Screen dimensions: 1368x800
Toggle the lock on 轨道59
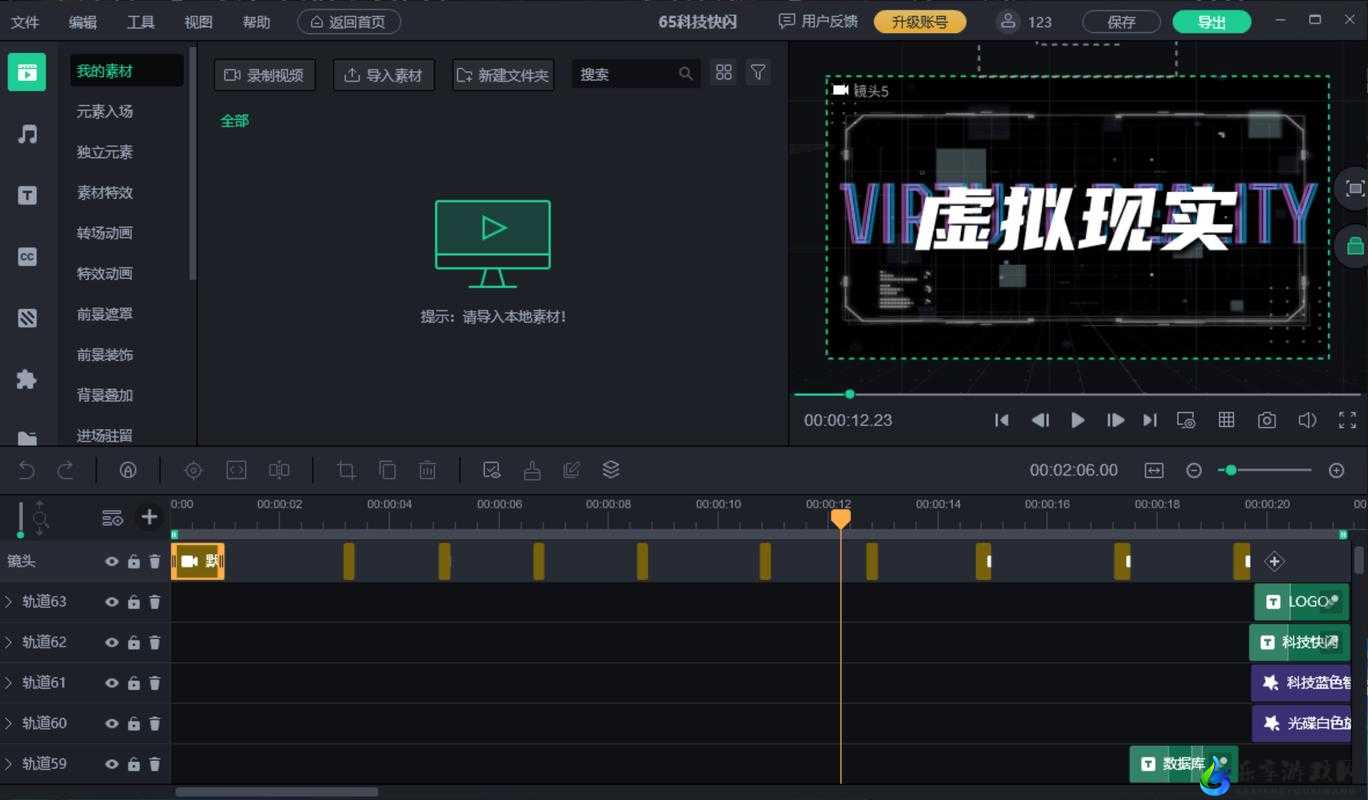134,764
